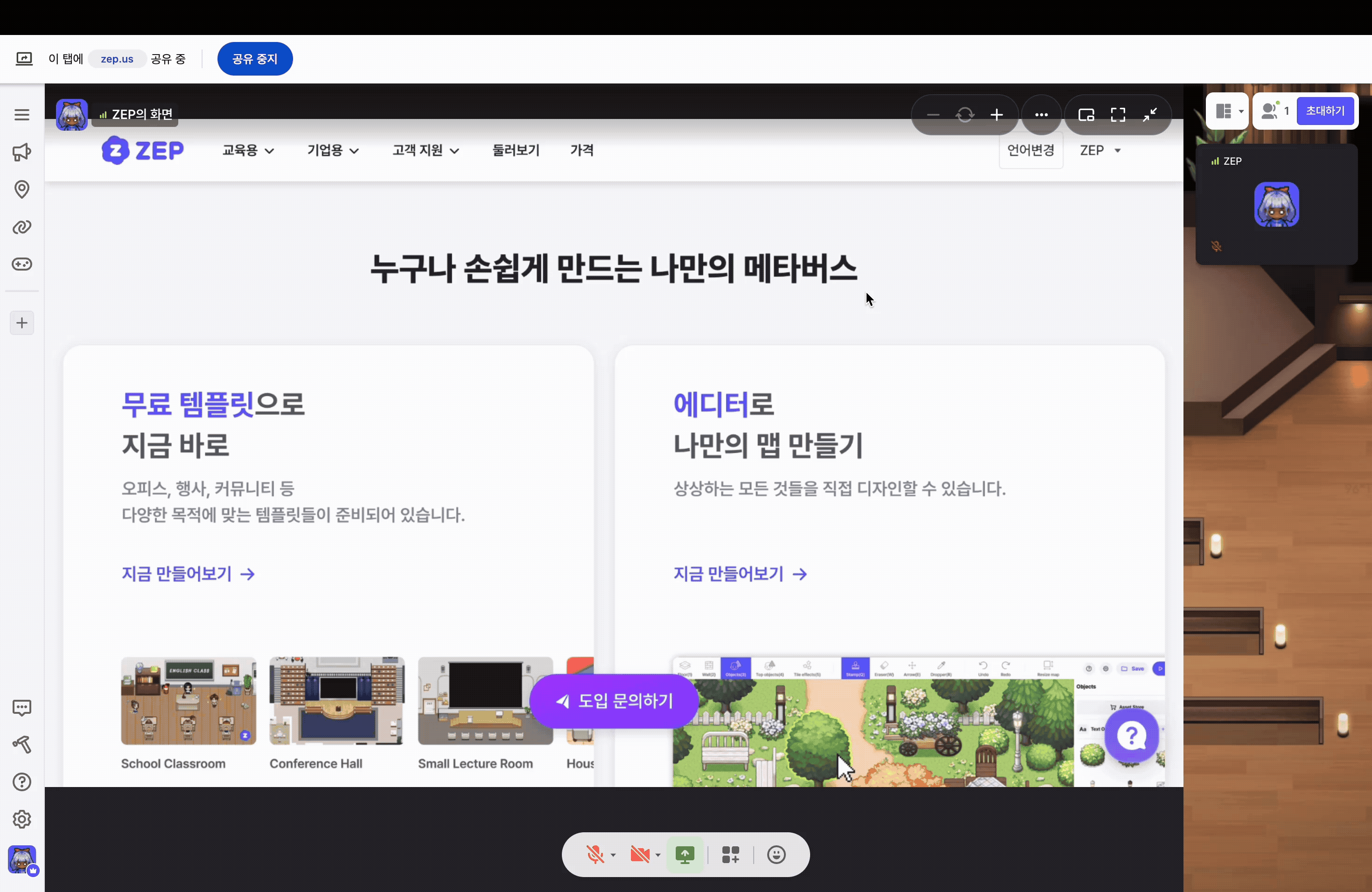This screenshot has height=892, width=1372.
Task: Click the map location pin icon
Action: tap(22, 189)
